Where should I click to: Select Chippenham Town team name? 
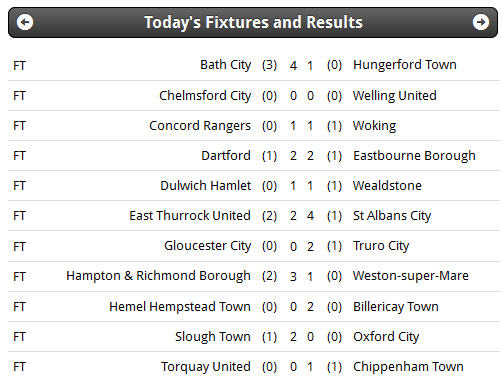point(408,367)
